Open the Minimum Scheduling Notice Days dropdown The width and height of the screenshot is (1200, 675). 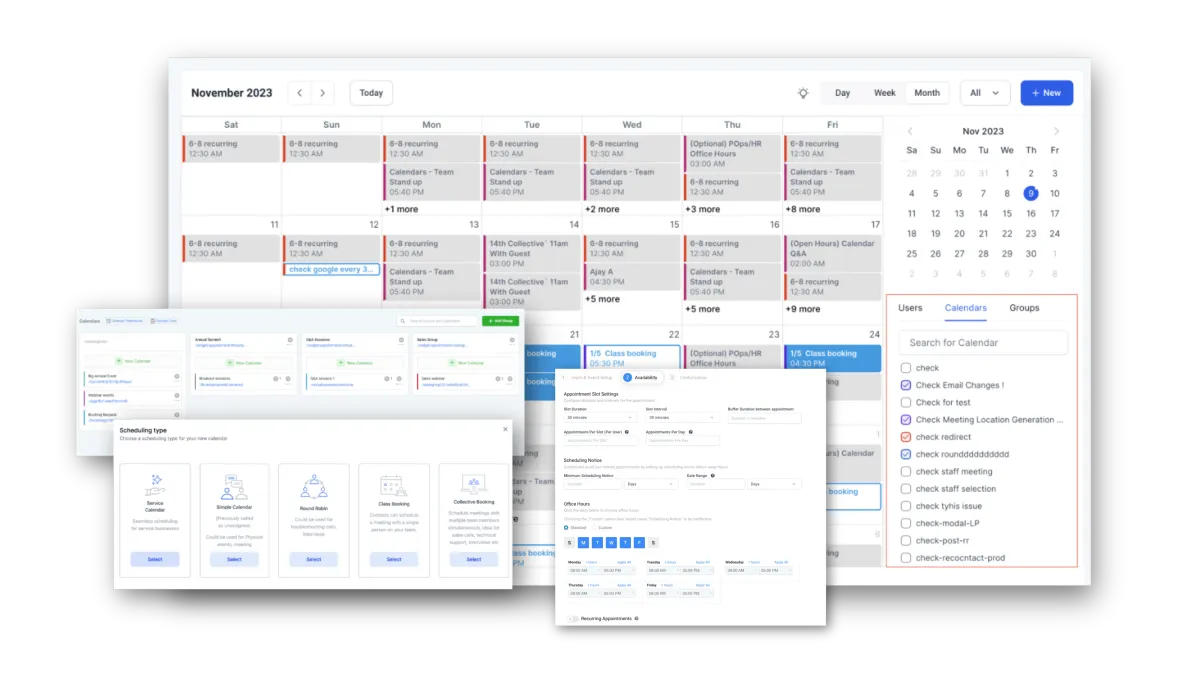click(x=649, y=484)
